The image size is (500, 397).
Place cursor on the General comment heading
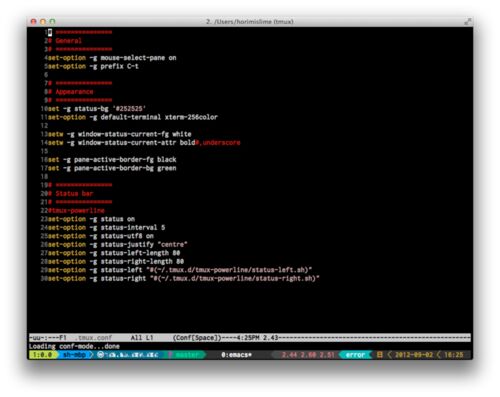coord(68,41)
